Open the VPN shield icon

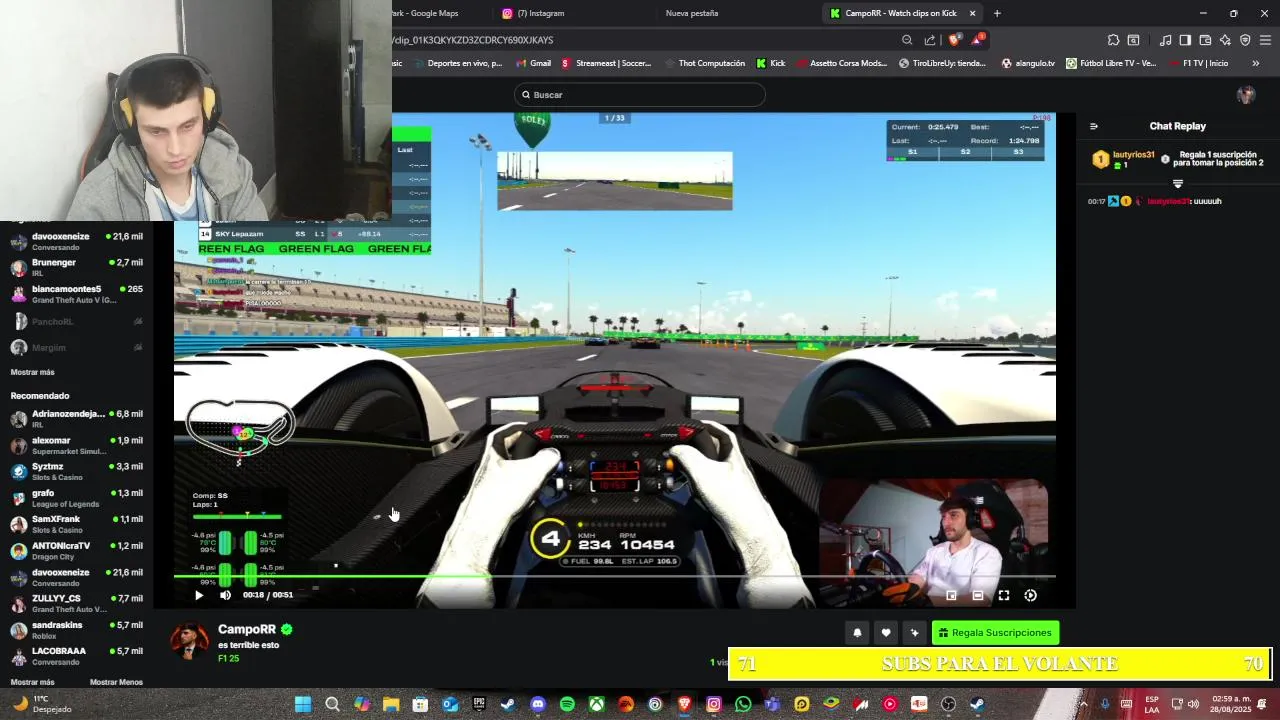coord(1245,40)
